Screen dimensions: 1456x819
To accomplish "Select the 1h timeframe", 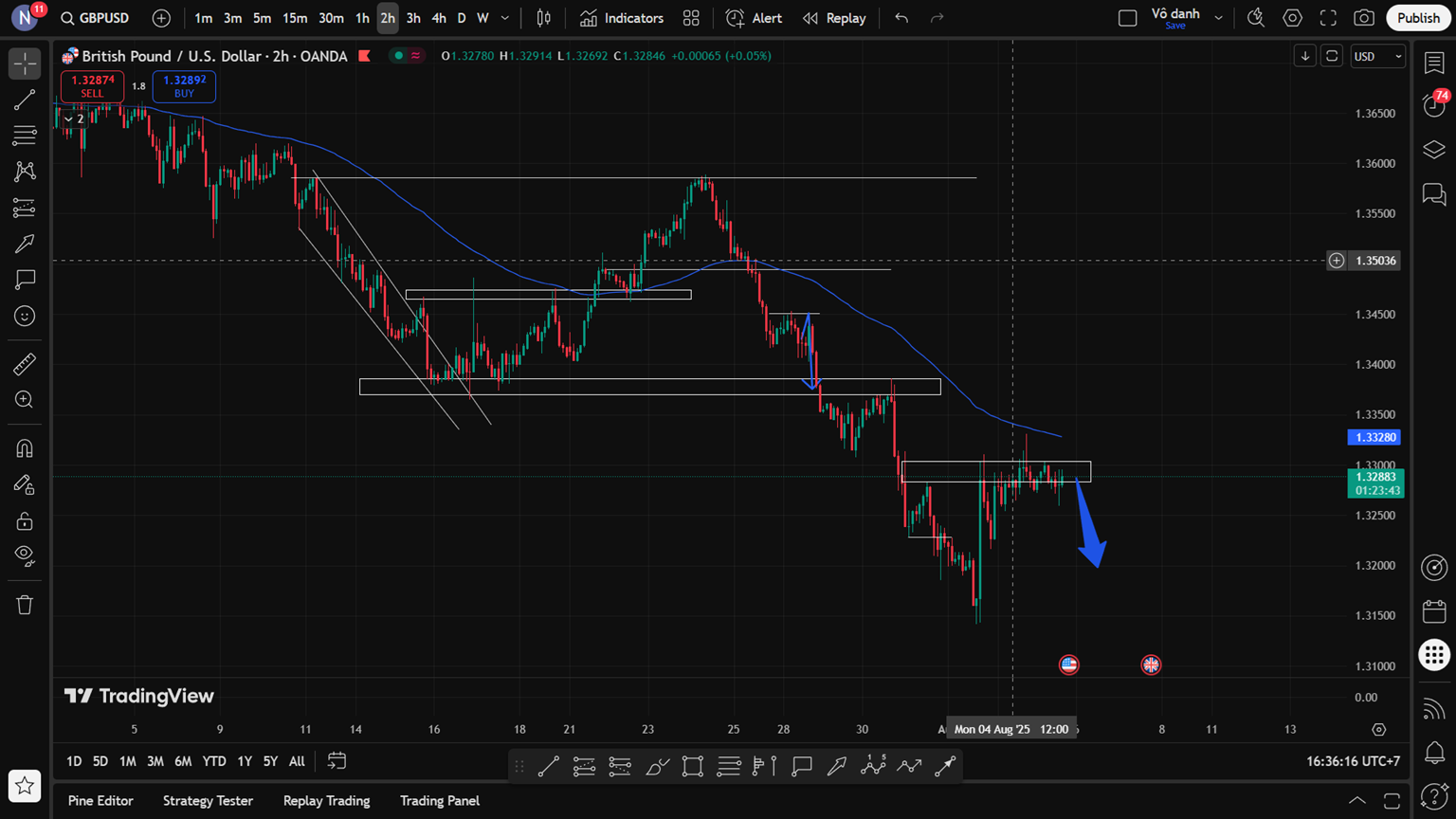I will coord(362,18).
